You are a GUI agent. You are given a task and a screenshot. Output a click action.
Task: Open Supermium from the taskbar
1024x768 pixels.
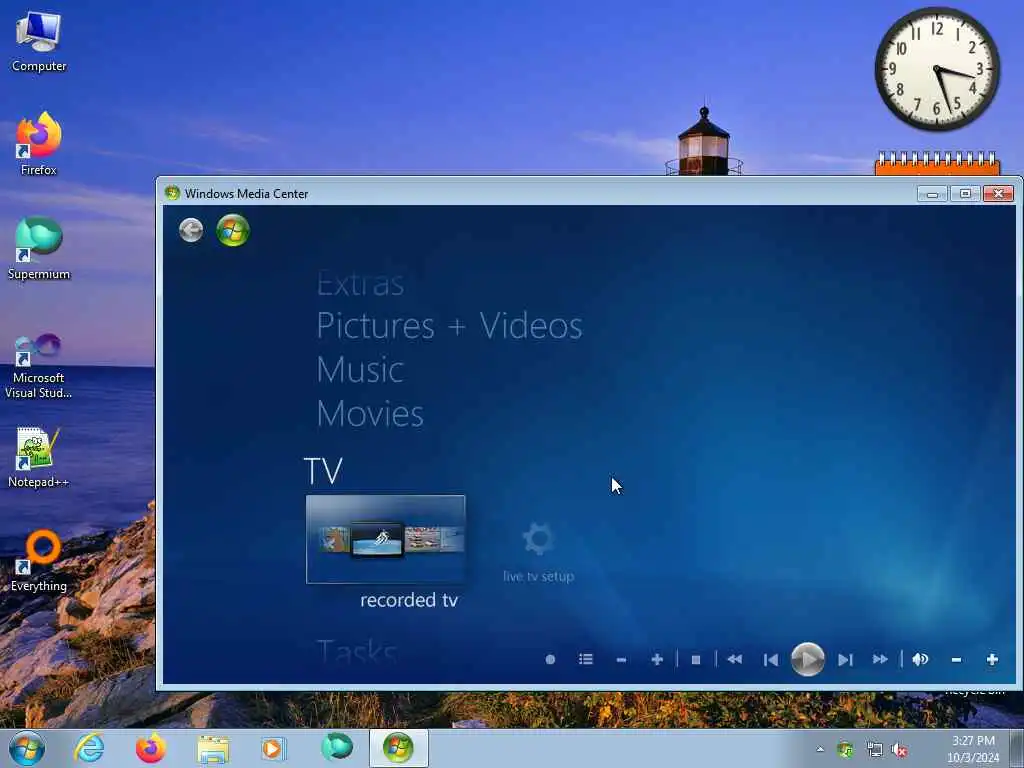click(337, 748)
